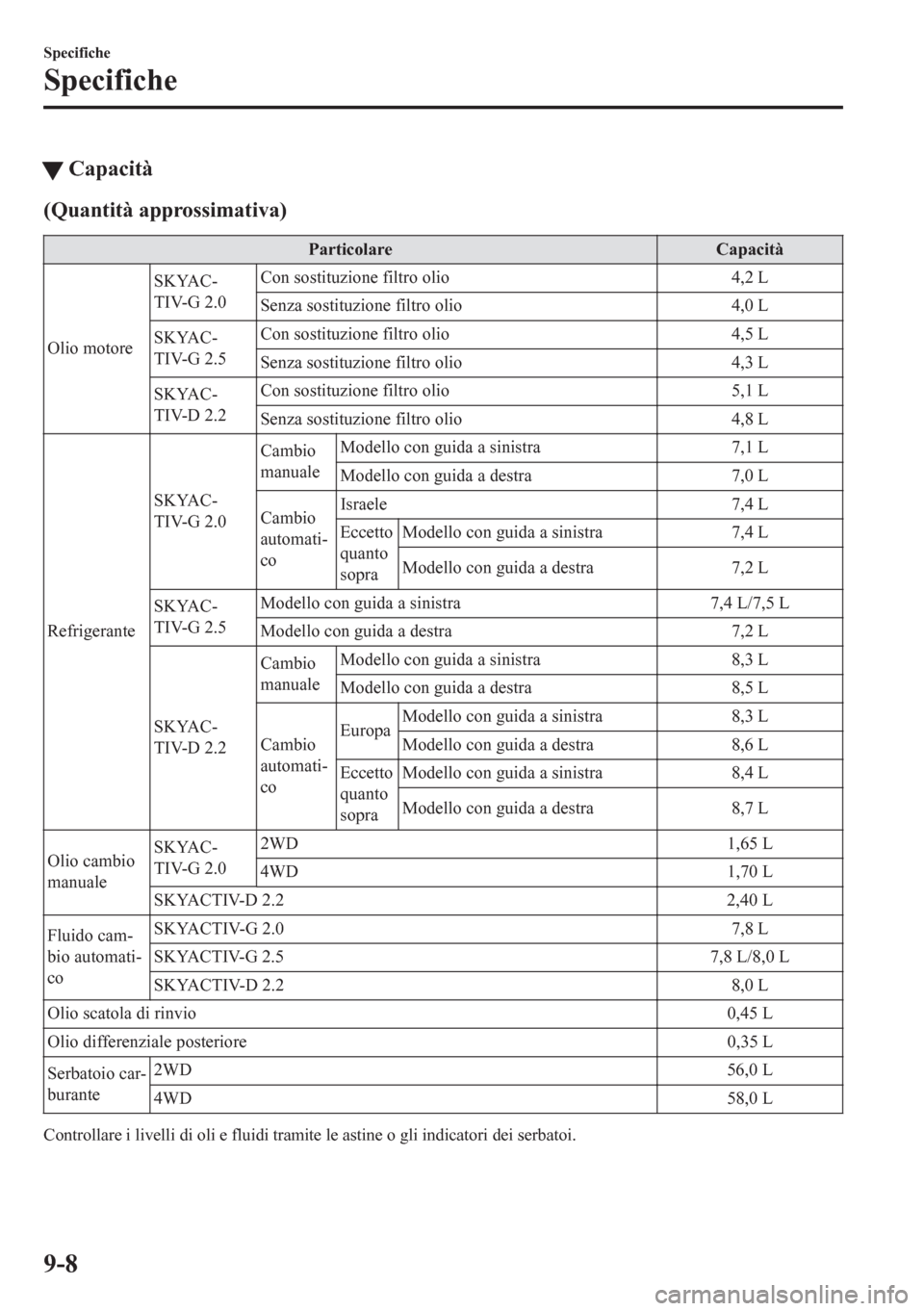Image resolution: width=924 pixels, height=1311 pixels.
Task: Select the '4,2 L' engine oil value
Action: click(x=749, y=278)
